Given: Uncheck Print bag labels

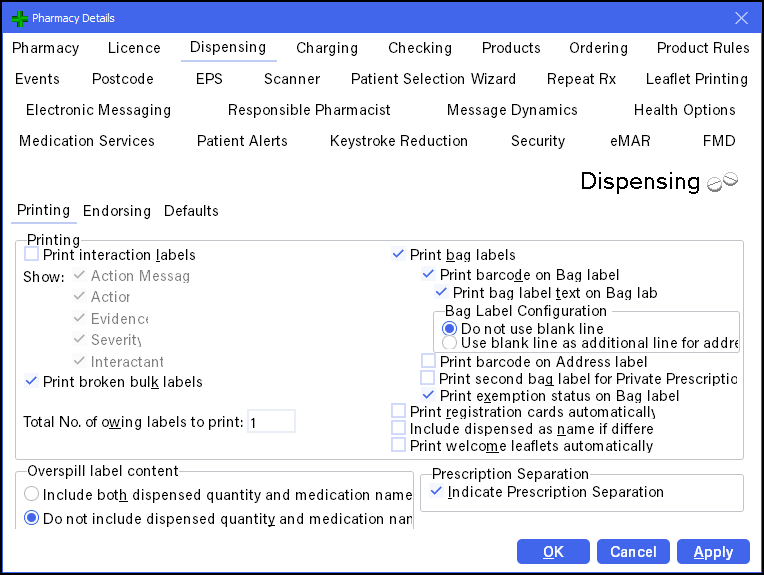Looking at the screenshot, I should coord(399,255).
